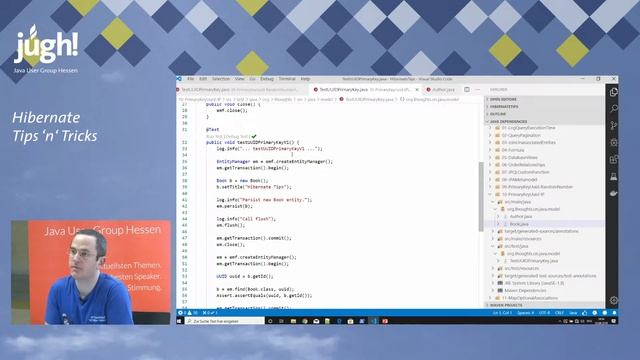Image resolution: width=640 pixels, height=360 pixels.
Task: Collapse the Java Dependencies section
Action: click(544, 121)
